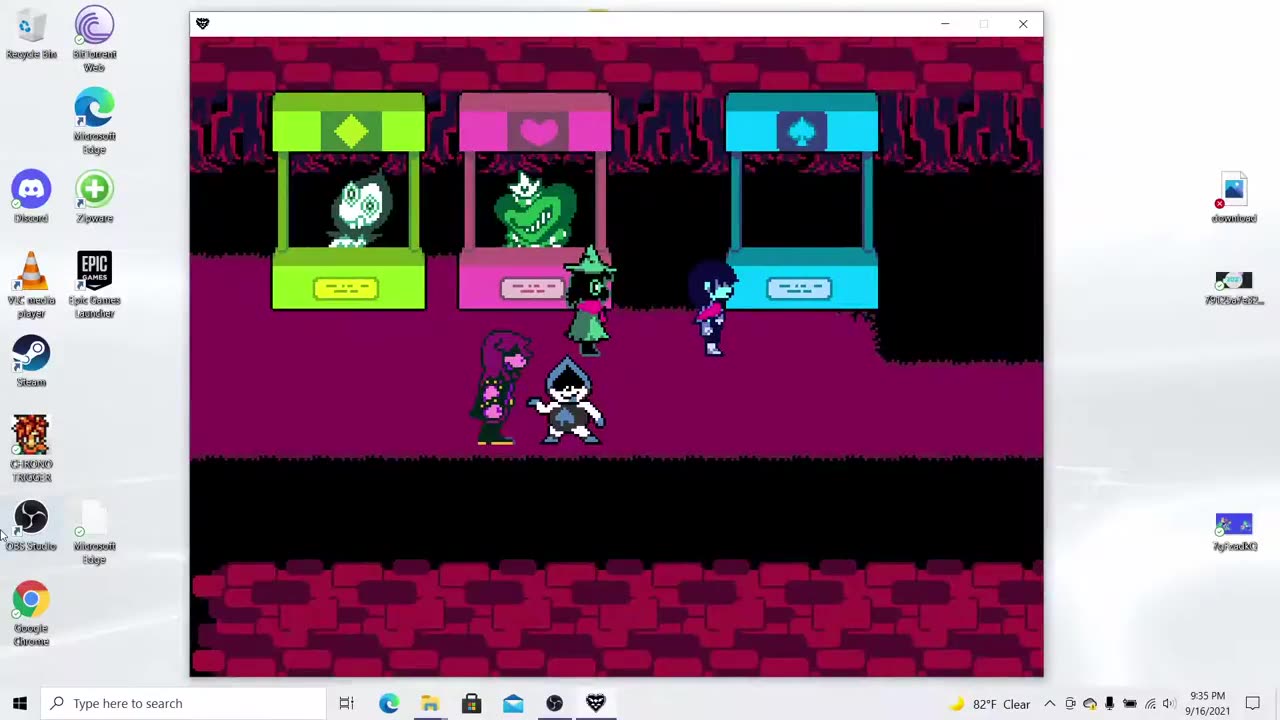Screen dimensions: 1280x720
Task: Open the Recycle Bin desktop icon
Action: [31, 35]
